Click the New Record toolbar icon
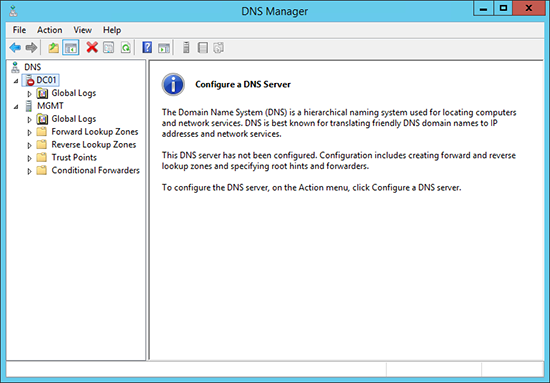 (219, 47)
